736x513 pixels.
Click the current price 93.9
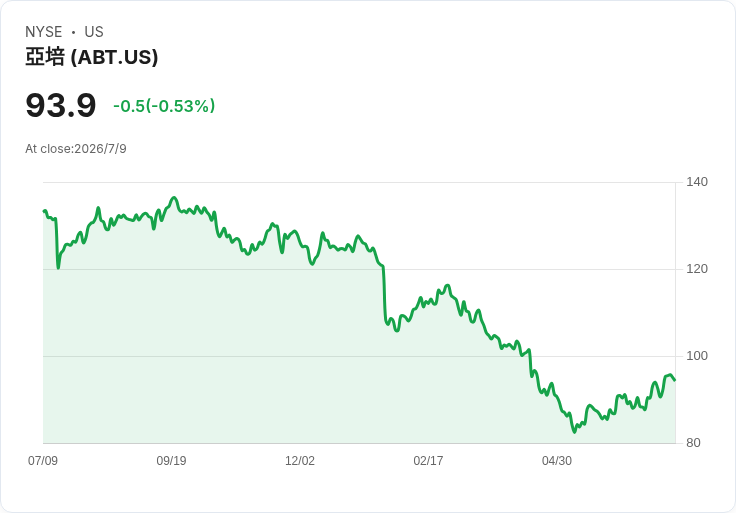(61, 105)
